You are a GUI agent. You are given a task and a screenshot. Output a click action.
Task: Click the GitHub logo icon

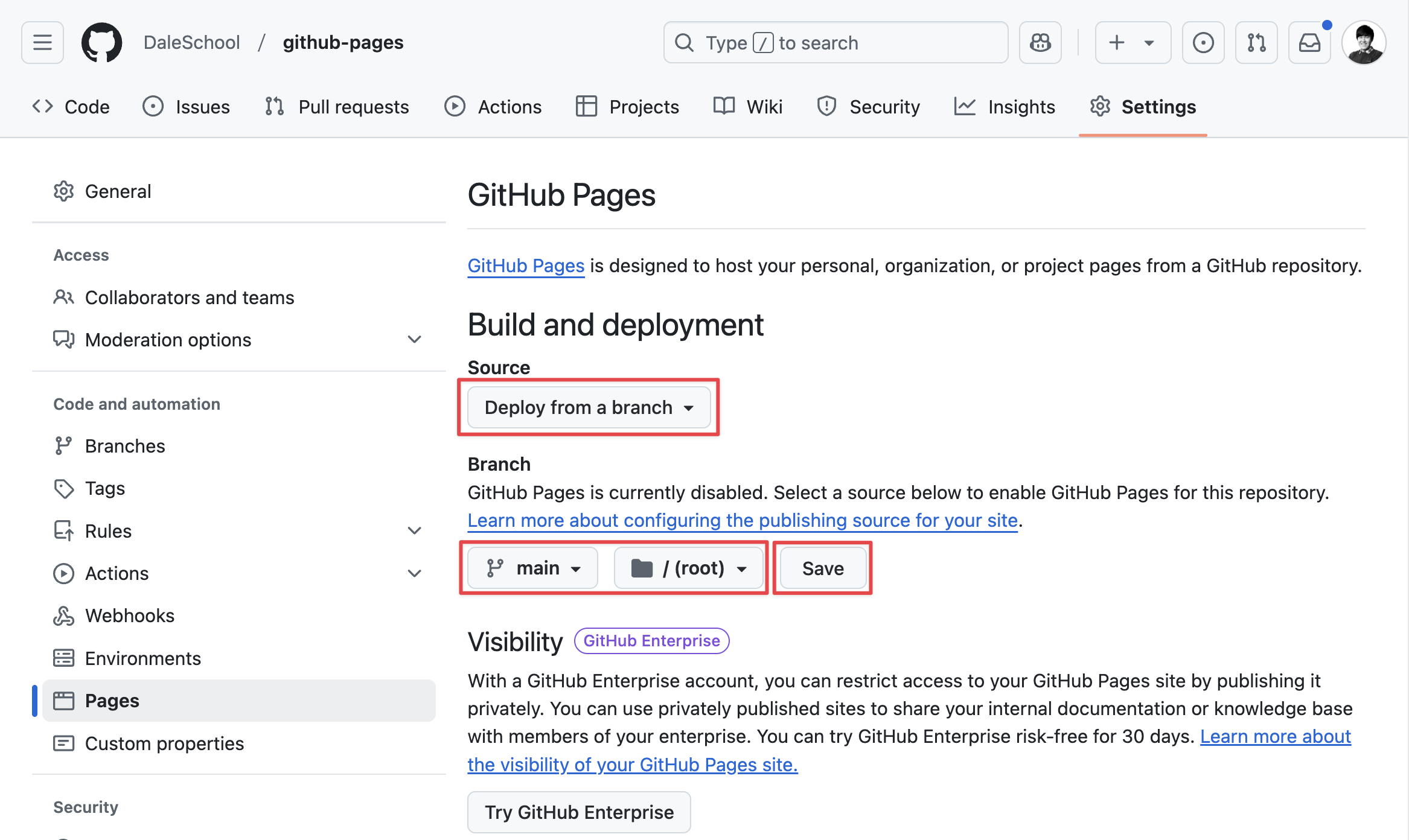coord(101,42)
